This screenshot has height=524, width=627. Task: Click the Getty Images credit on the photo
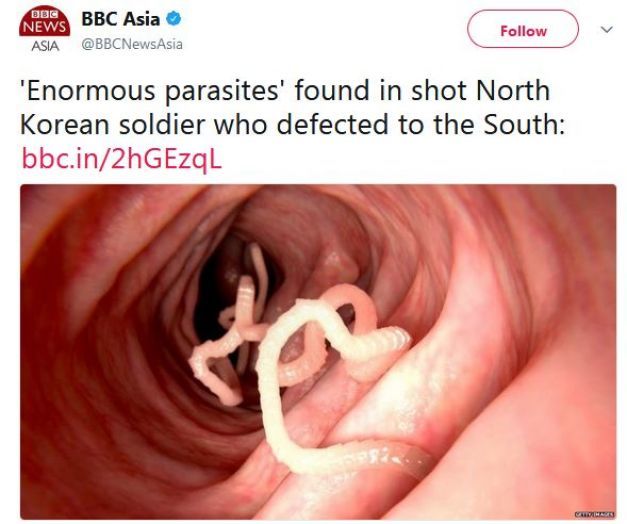594,514
